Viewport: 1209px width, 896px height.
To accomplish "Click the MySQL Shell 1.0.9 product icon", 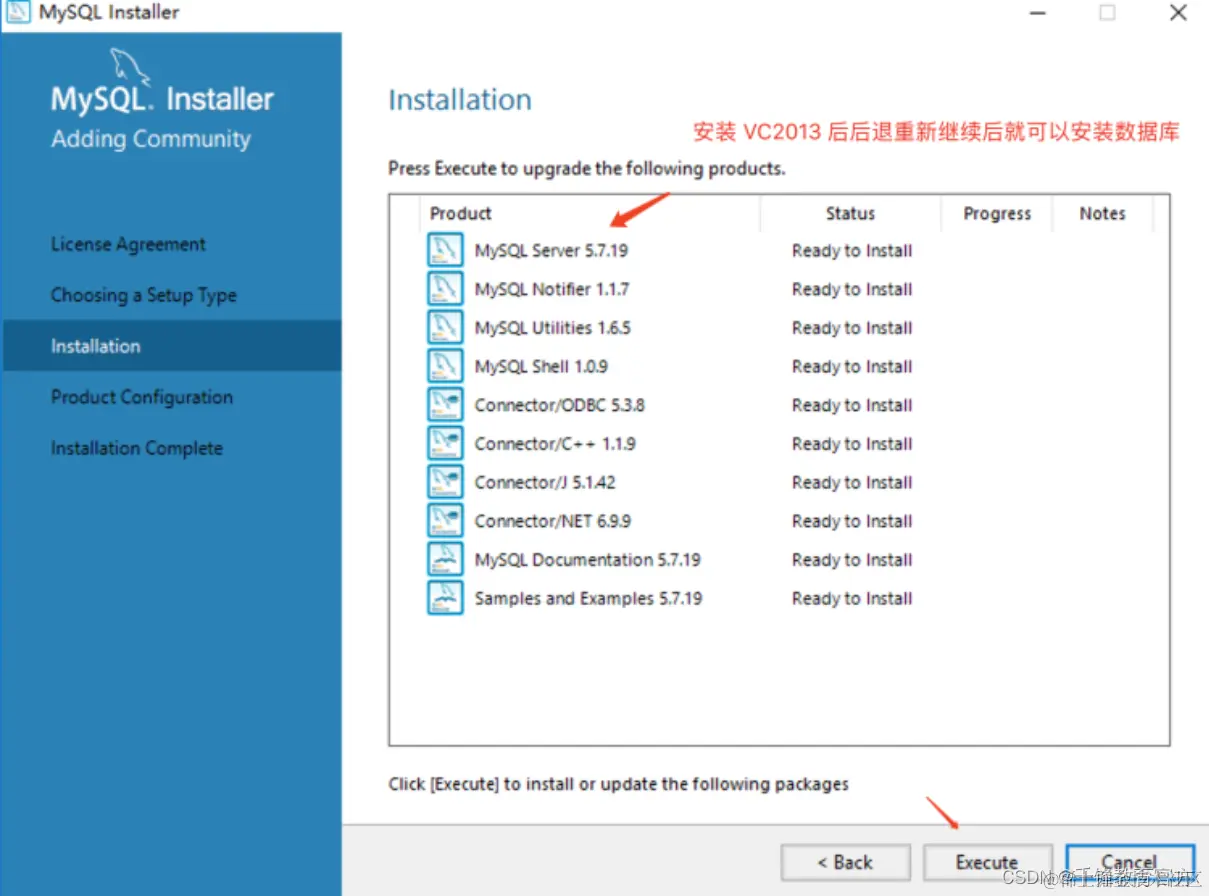I will [445, 366].
